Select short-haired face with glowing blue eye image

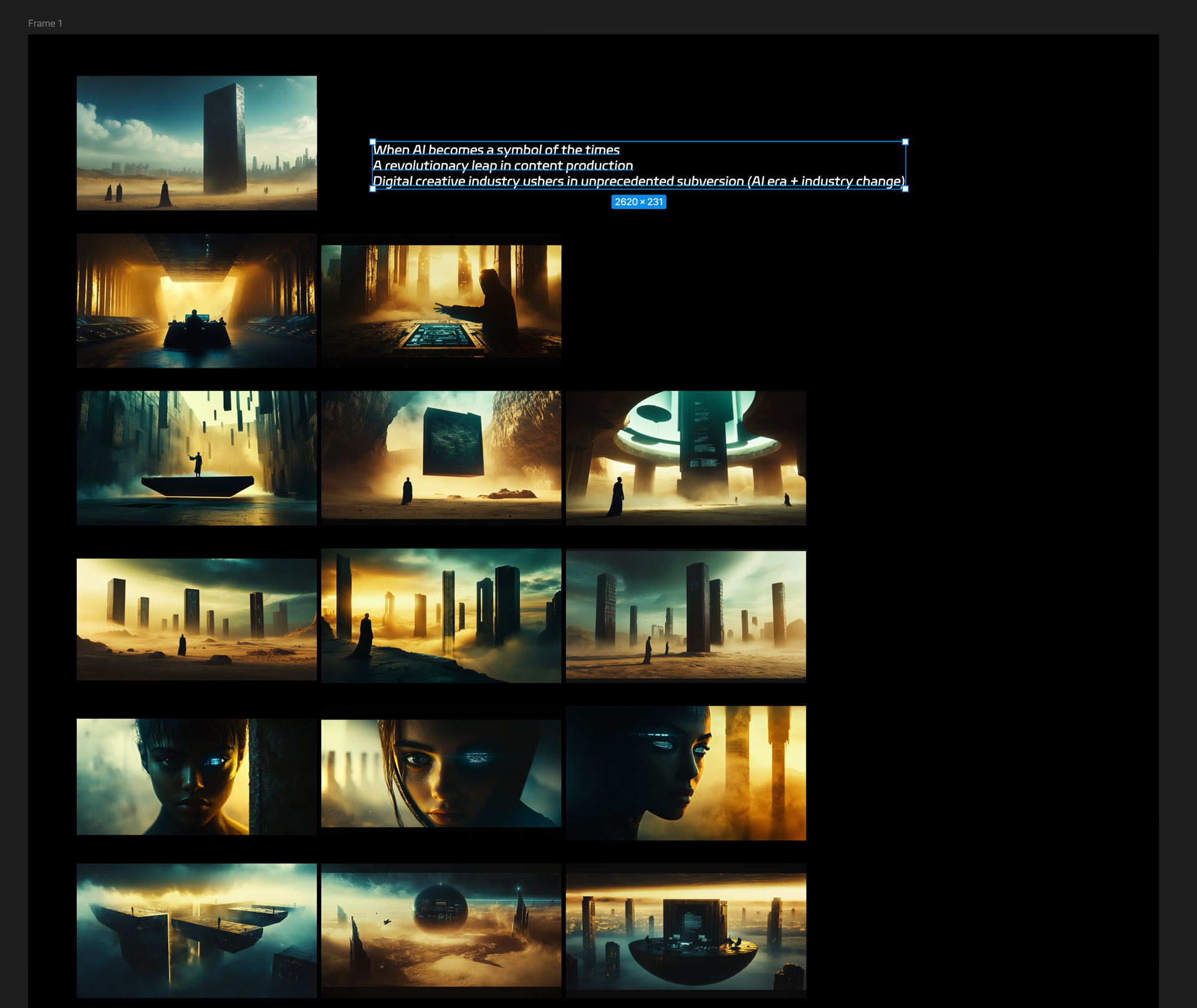point(196,776)
